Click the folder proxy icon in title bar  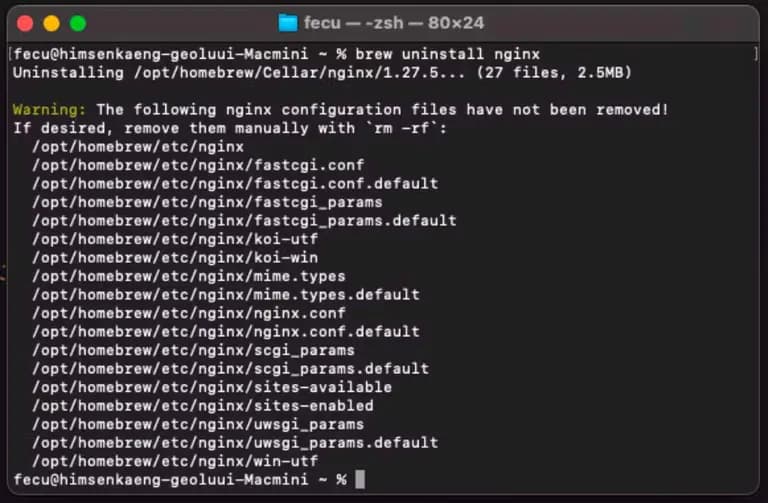(x=288, y=22)
